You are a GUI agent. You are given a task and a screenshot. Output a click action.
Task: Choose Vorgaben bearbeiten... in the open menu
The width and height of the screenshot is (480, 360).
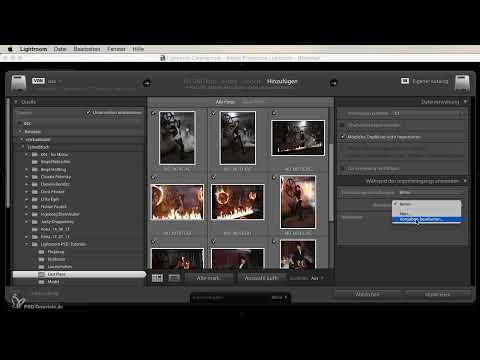pyautogui.click(x=427, y=219)
